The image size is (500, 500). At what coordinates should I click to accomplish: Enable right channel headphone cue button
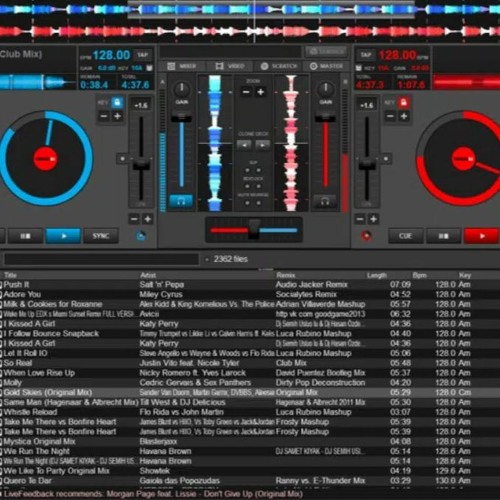[325, 201]
